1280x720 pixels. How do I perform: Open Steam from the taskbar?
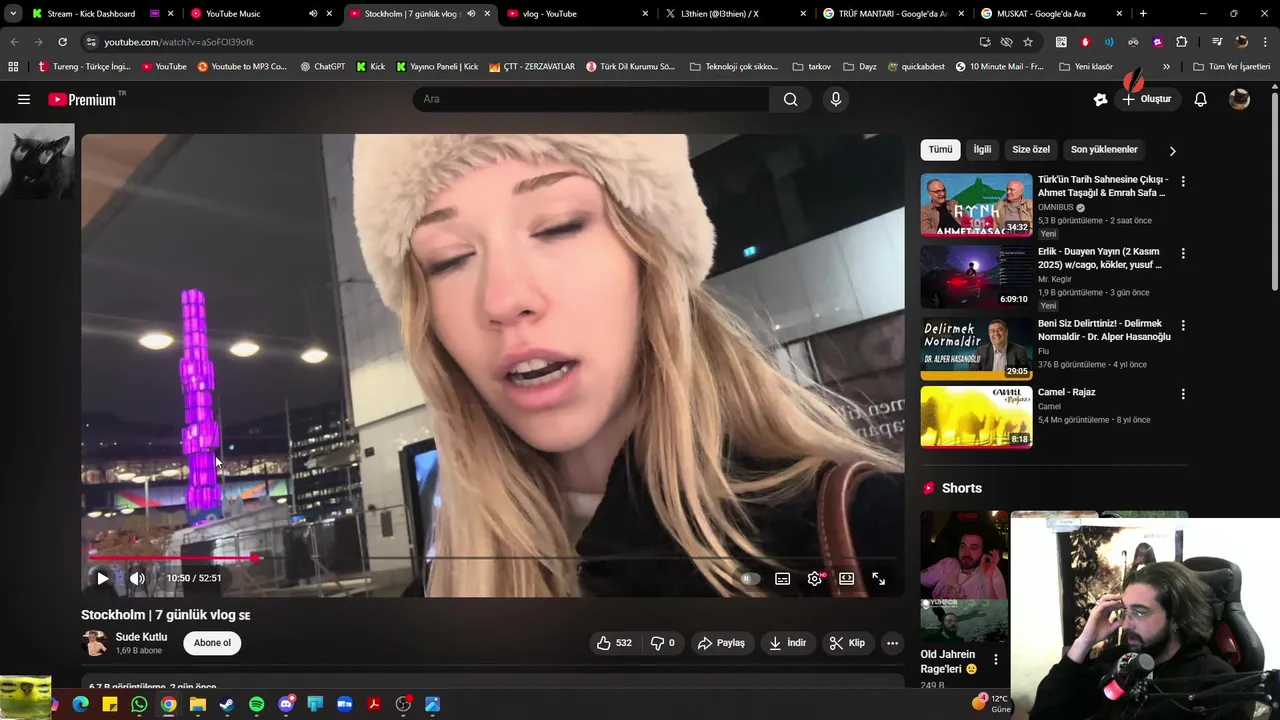(x=227, y=705)
